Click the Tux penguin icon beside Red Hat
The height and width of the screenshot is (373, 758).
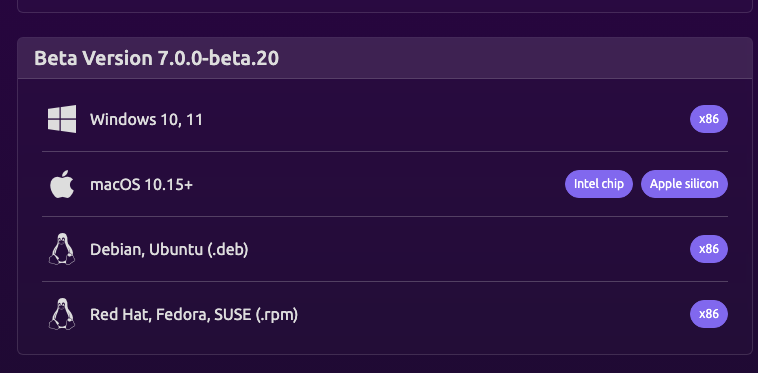coord(62,314)
